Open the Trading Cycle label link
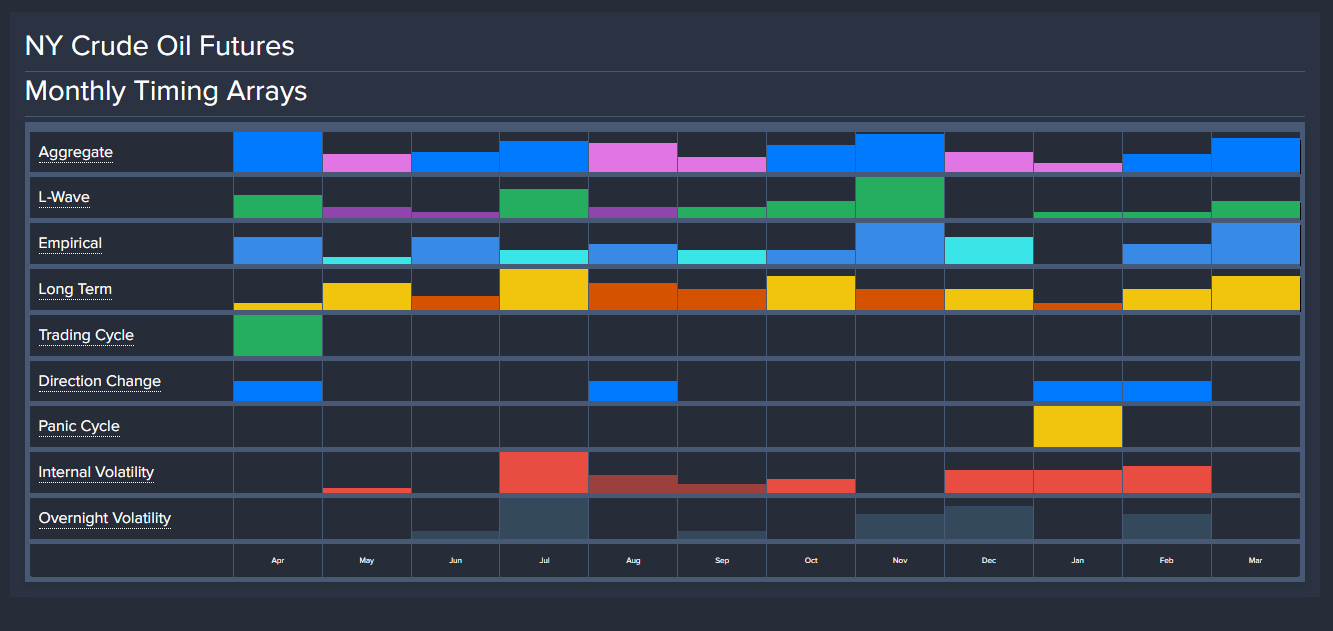Viewport: 1333px width, 631px height. [86, 335]
